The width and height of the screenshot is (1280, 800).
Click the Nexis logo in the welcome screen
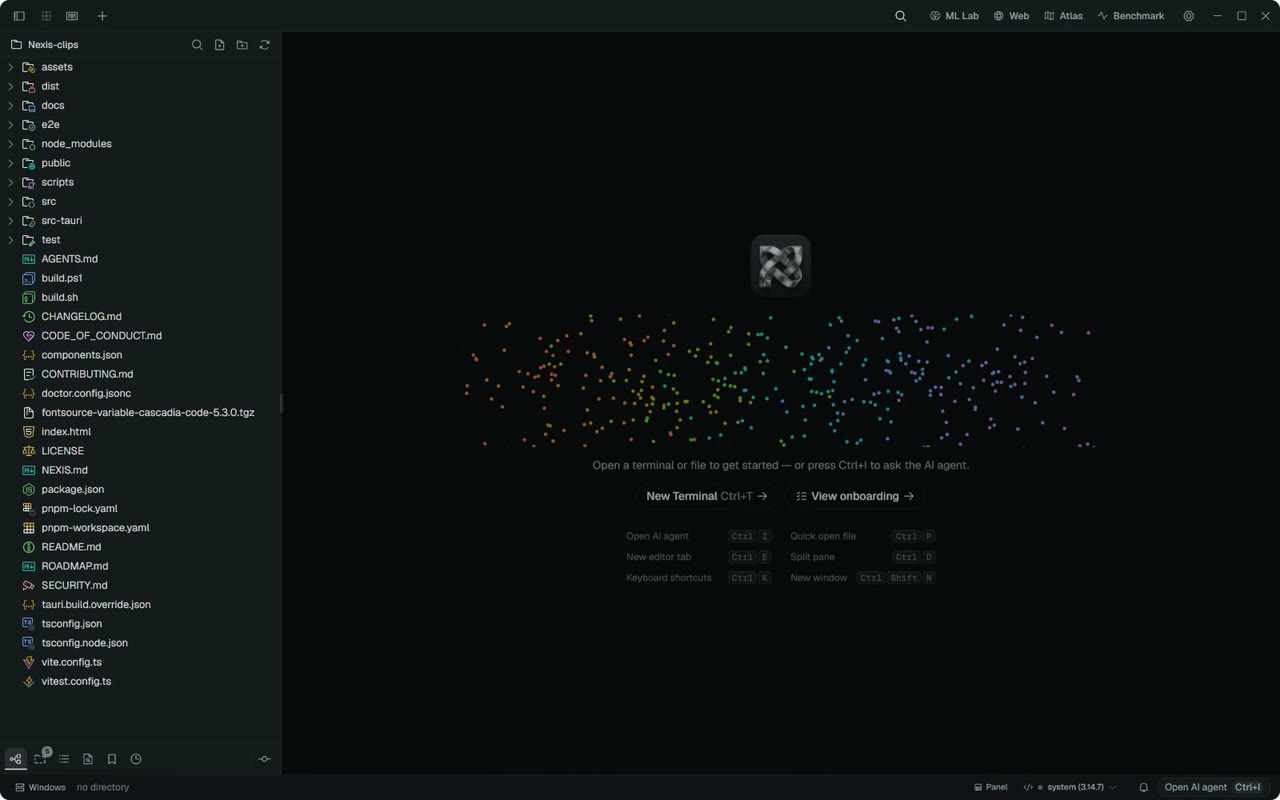780,266
